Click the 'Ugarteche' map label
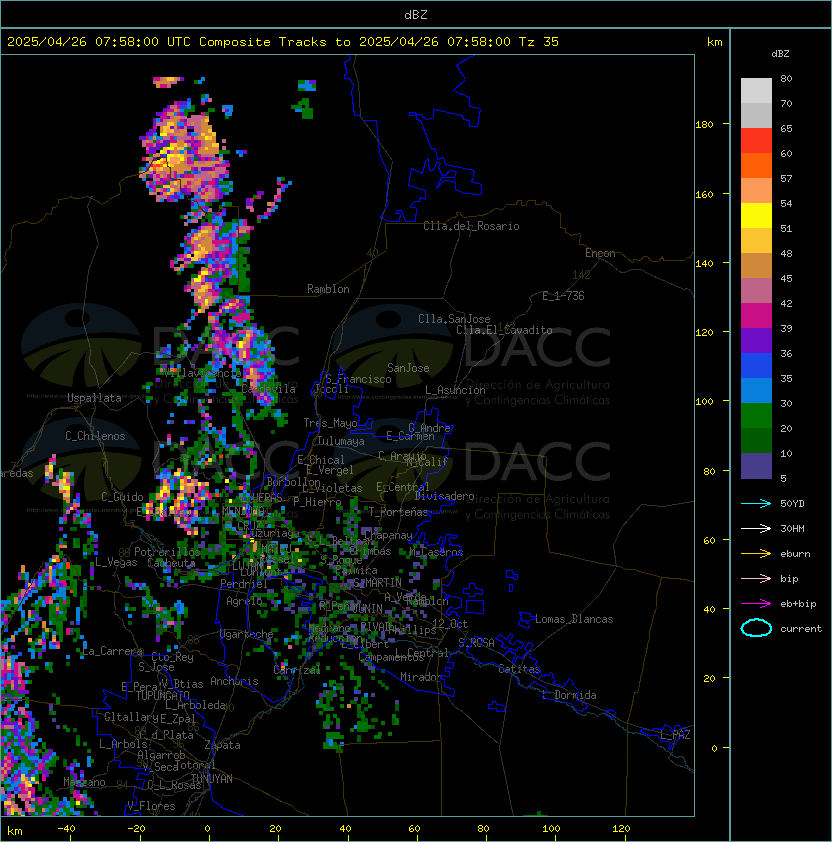Viewport: 832px width, 842px height. point(247,634)
